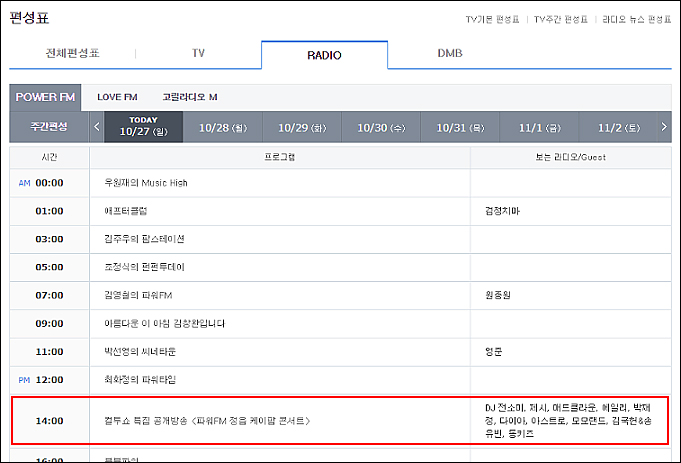The image size is (681, 463).
Task: Open 박선영의 씨네타운 program
Action: coord(140,352)
